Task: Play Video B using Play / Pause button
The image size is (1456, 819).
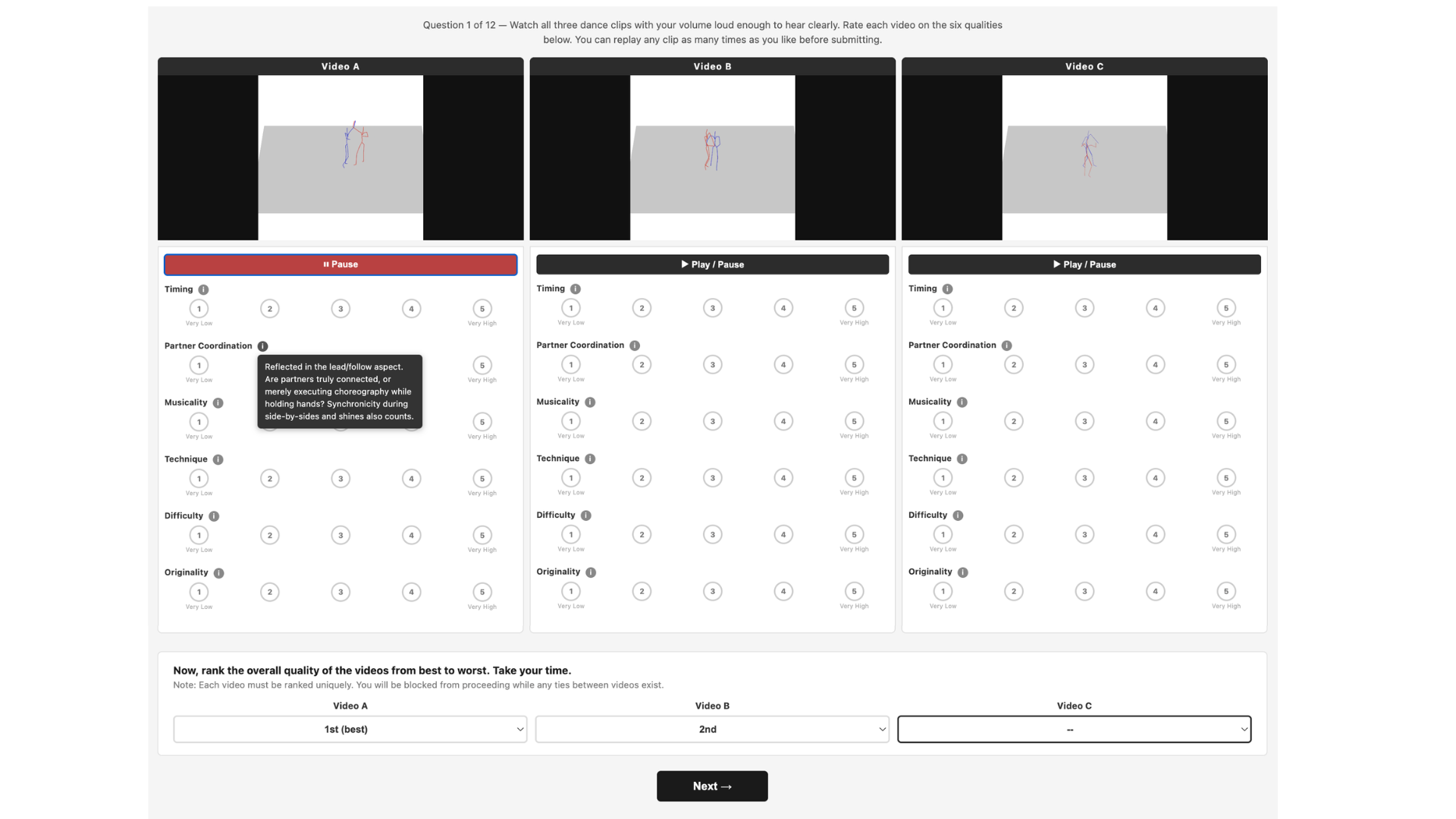Action: tap(712, 265)
